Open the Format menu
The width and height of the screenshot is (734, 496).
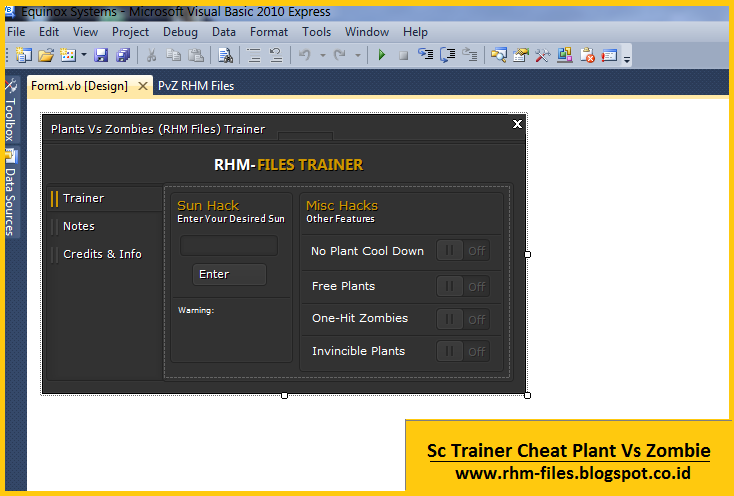(269, 32)
